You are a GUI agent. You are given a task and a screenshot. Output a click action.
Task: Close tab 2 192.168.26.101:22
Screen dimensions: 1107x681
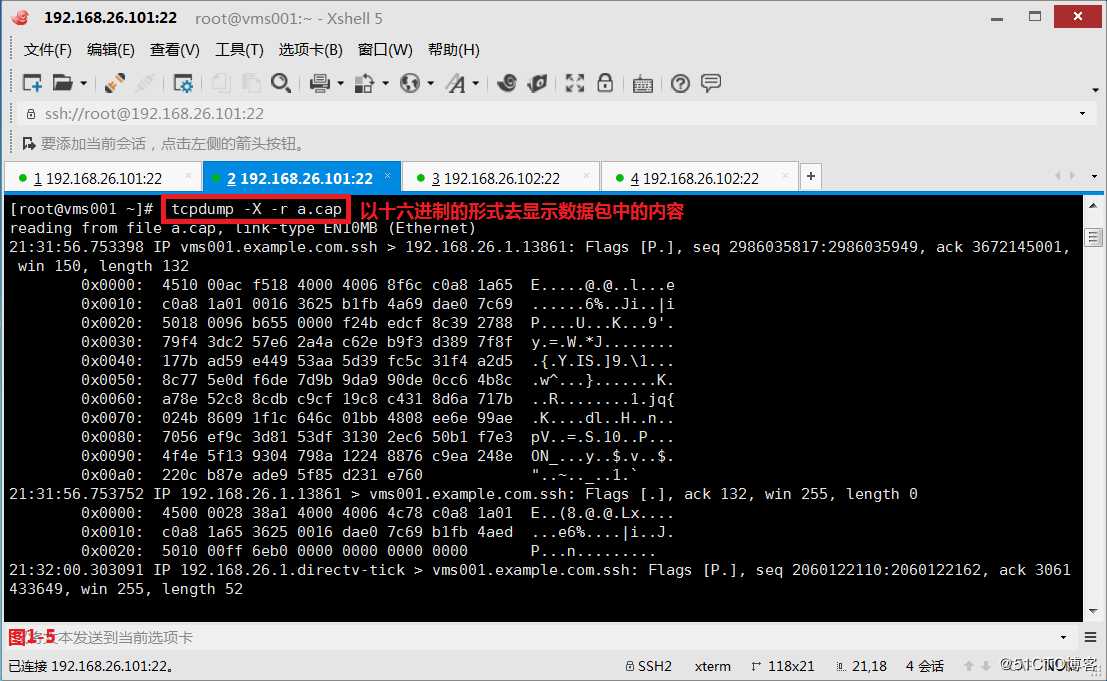[x=388, y=175]
